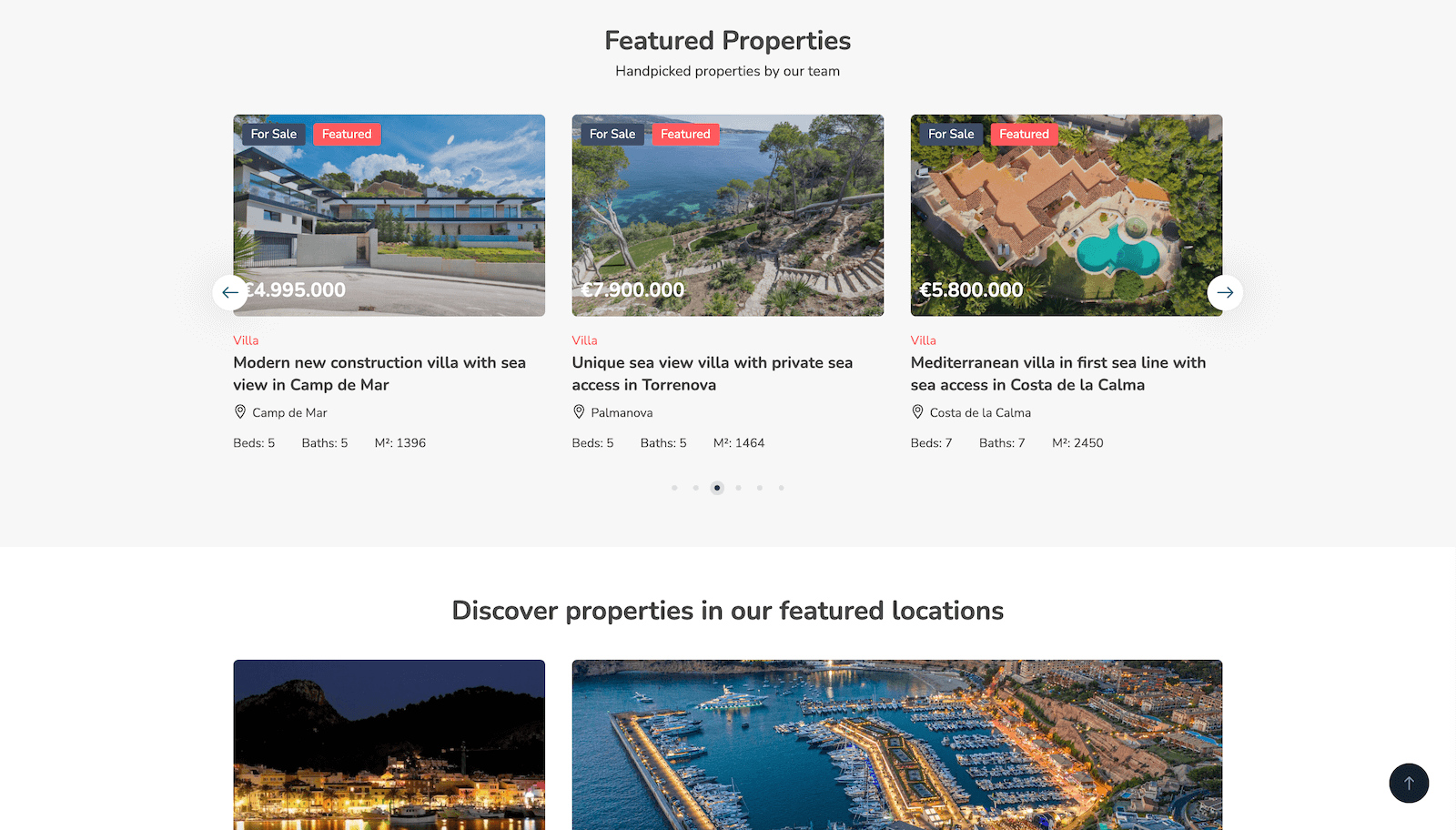This screenshot has width=1456, height=830.
Task: Click the Beds: 7 detail on Costa de la Calma card
Action: tap(931, 443)
